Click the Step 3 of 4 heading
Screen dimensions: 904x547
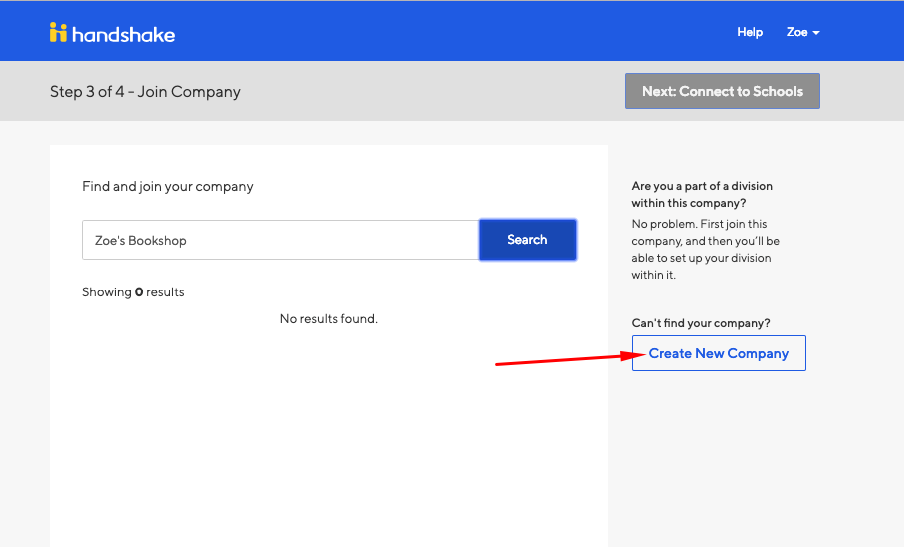point(145,92)
